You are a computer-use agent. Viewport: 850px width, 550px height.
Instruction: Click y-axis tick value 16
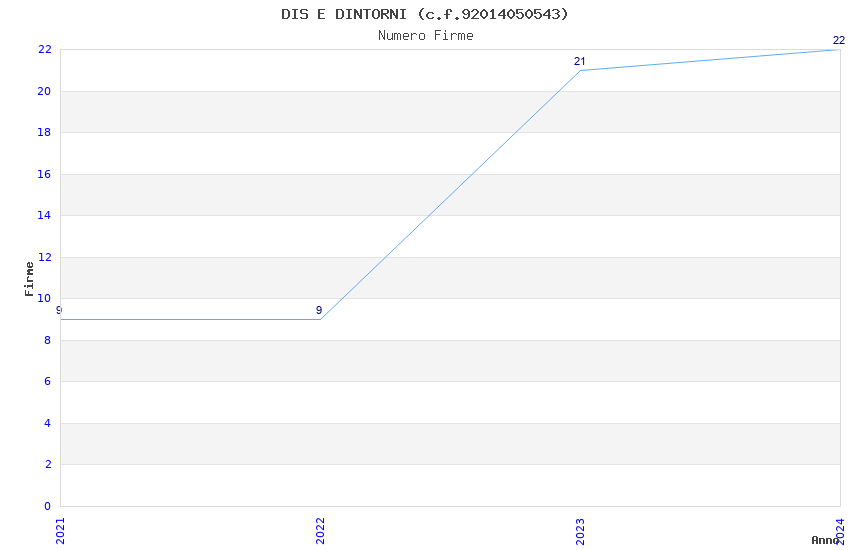[x=44, y=174]
